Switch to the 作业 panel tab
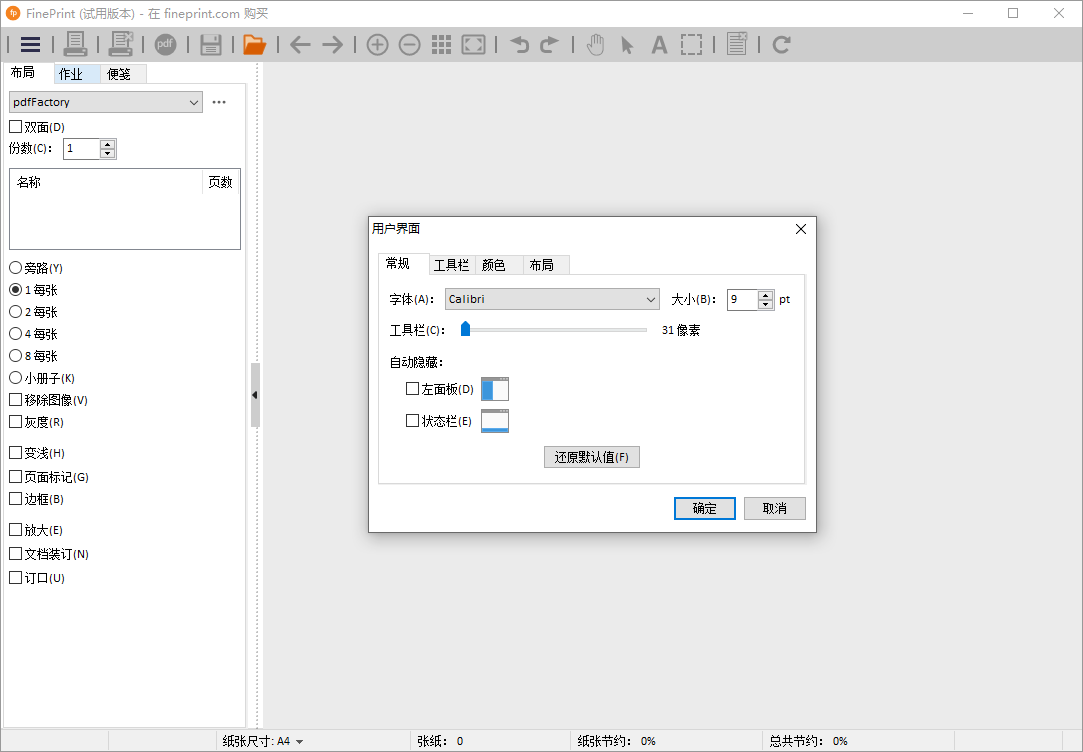Image resolution: width=1083 pixels, height=752 pixels. coord(70,72)
